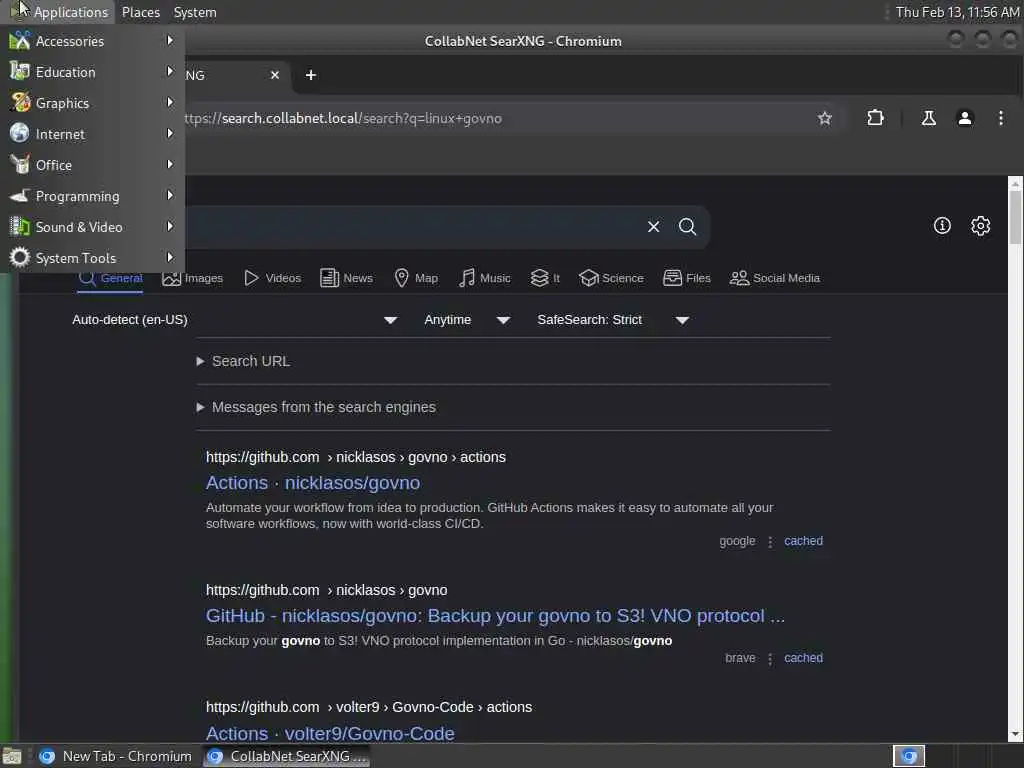Screen dimensions: 1024x768
Task: Submit search with magnifier icon
Action: click(x=687, y=227)
